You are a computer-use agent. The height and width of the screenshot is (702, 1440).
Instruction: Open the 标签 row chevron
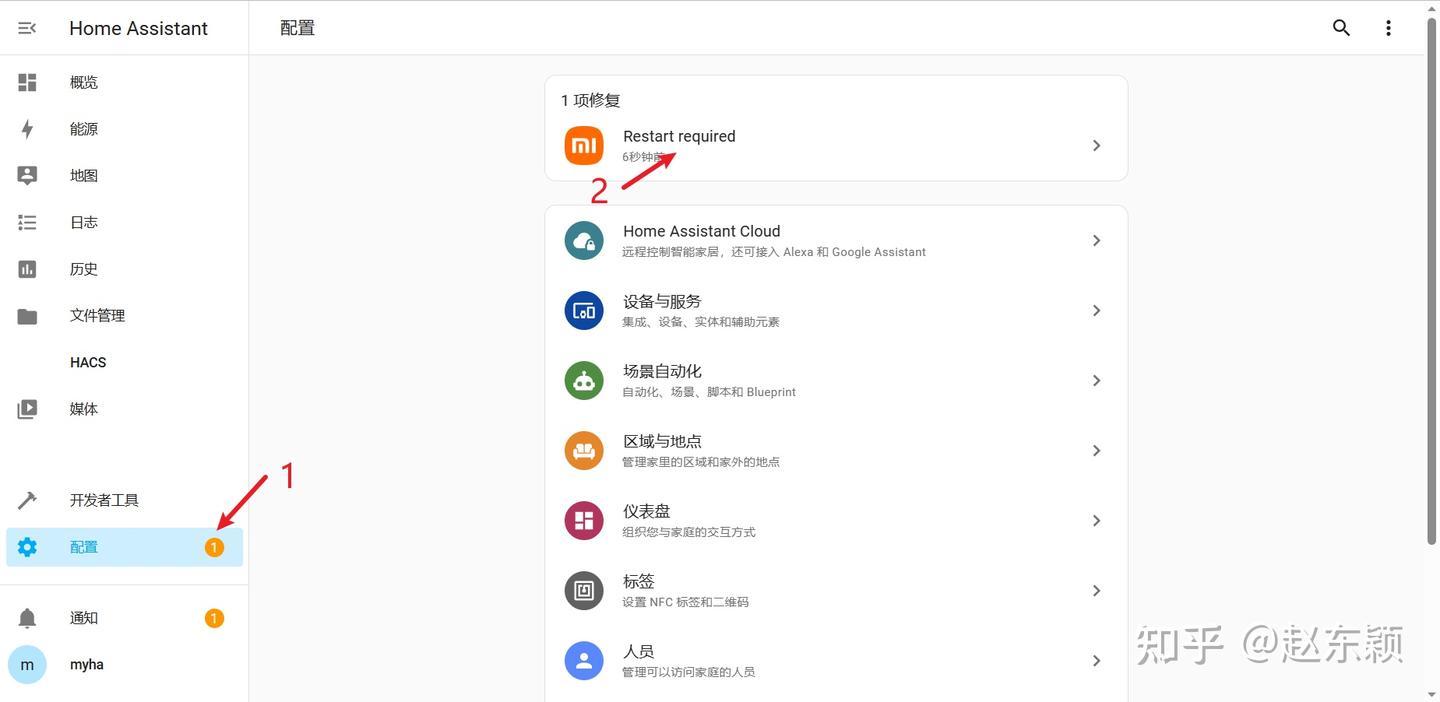point(1096,591)
